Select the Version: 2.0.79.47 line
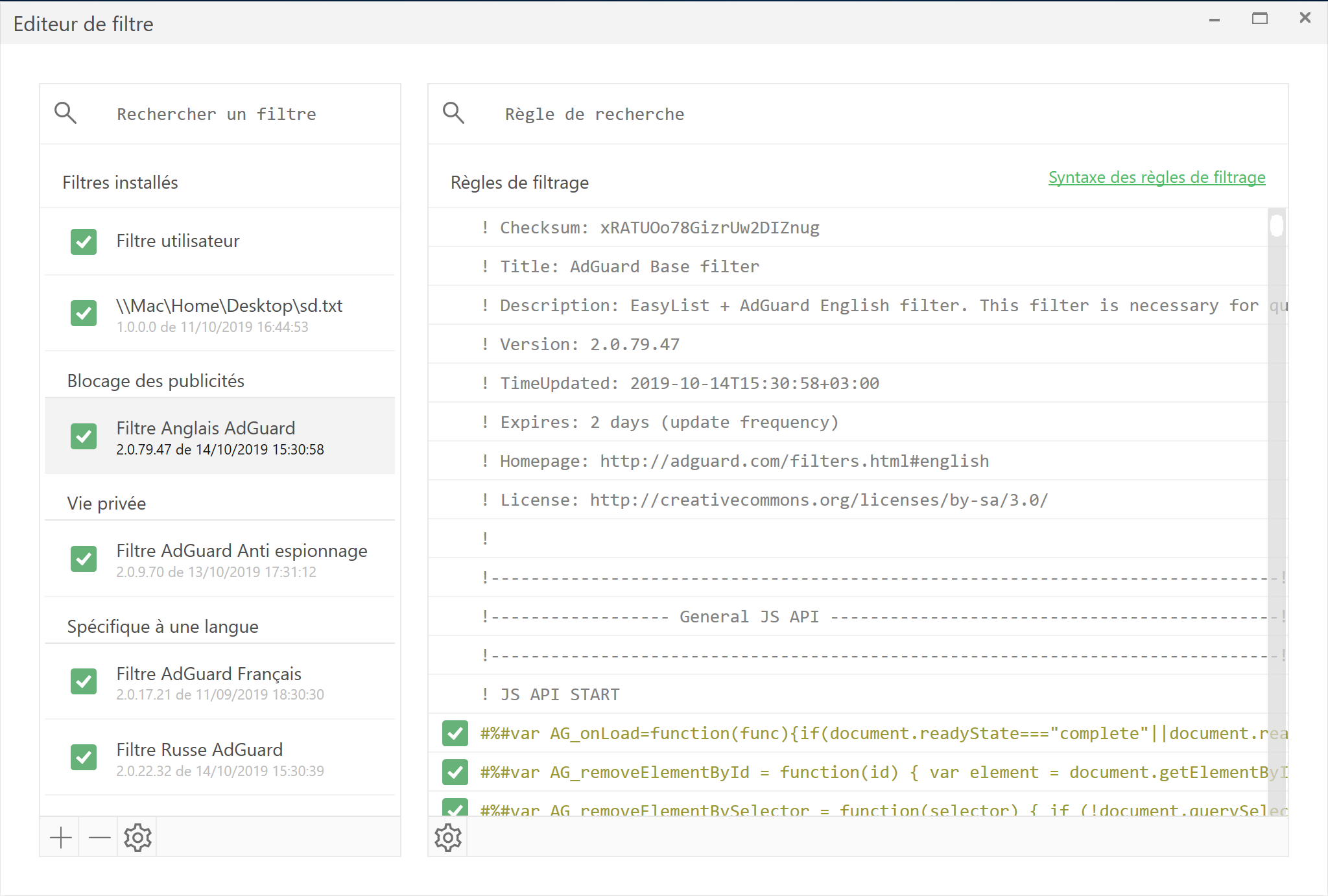Screen dimensions: 1328x896 (848, 344)
